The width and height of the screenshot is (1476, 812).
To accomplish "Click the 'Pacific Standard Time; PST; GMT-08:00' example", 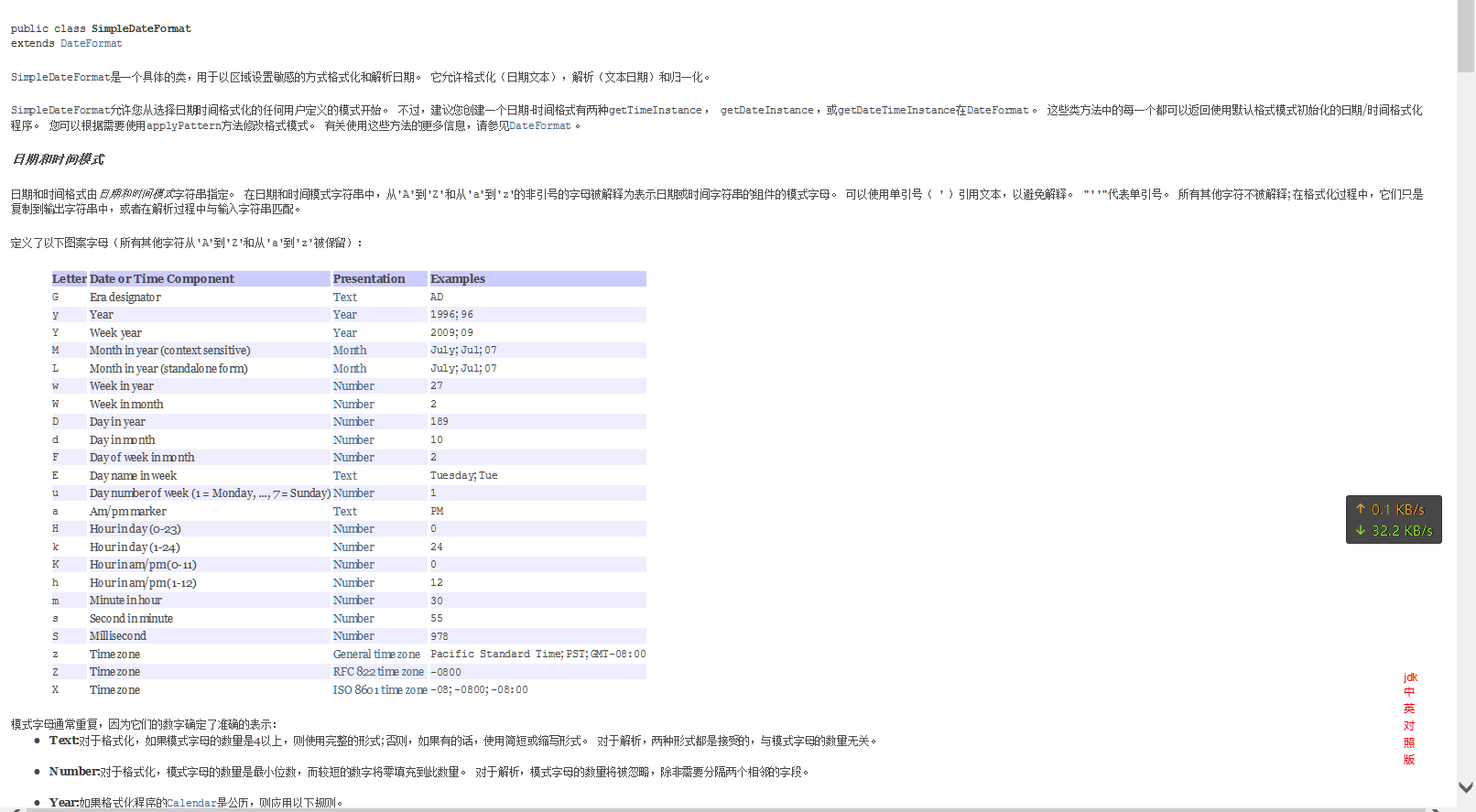I will [x=537, y=654].
